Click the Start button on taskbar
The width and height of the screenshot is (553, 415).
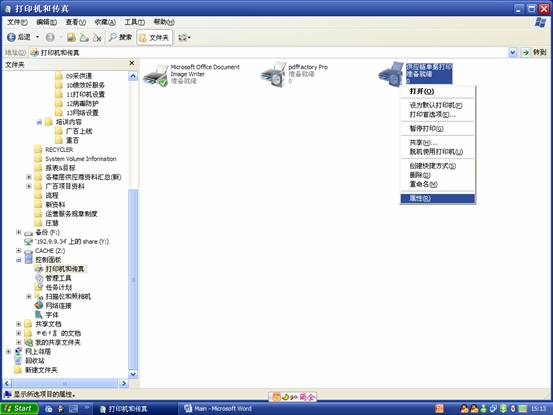[x=19, y=409]
